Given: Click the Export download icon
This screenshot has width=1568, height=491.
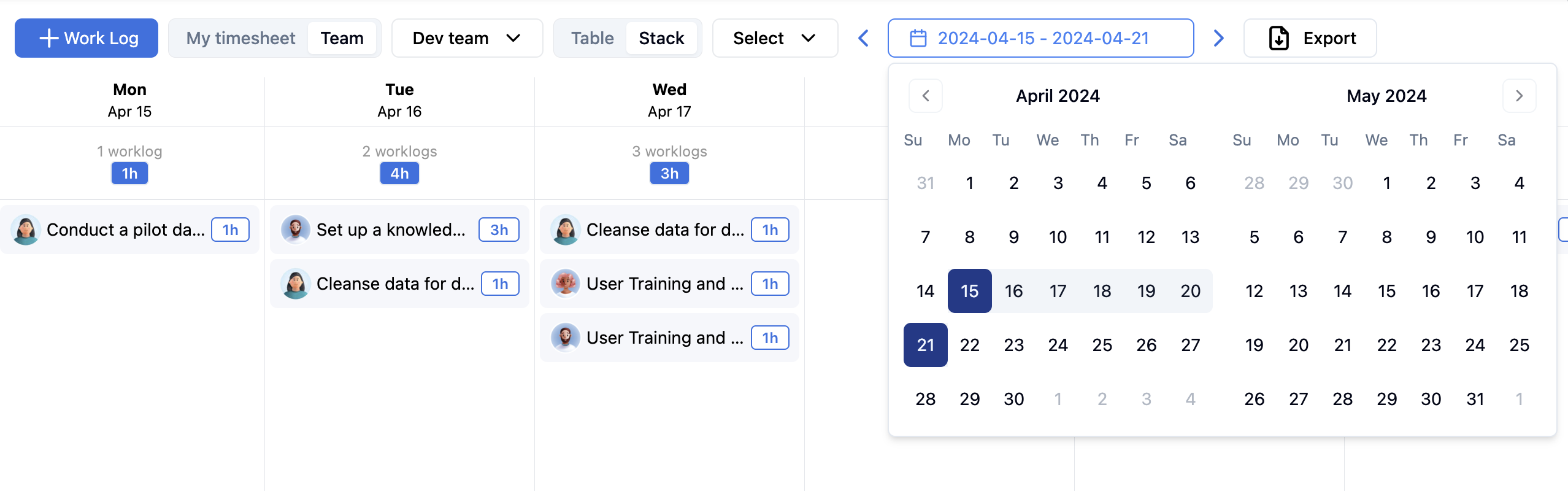Looking at the screenshot, I should [1278, 38].
